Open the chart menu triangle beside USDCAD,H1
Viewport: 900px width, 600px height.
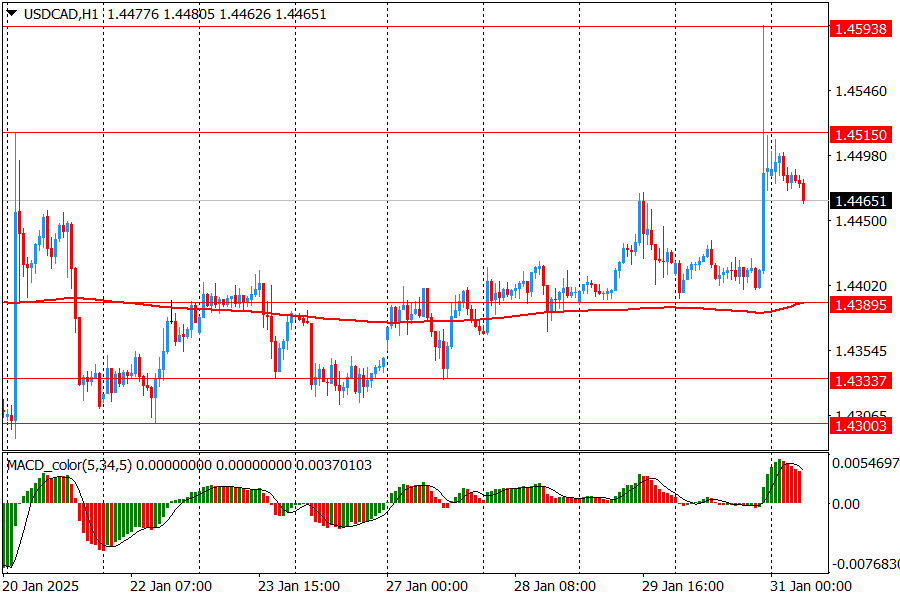pos(11,13)
